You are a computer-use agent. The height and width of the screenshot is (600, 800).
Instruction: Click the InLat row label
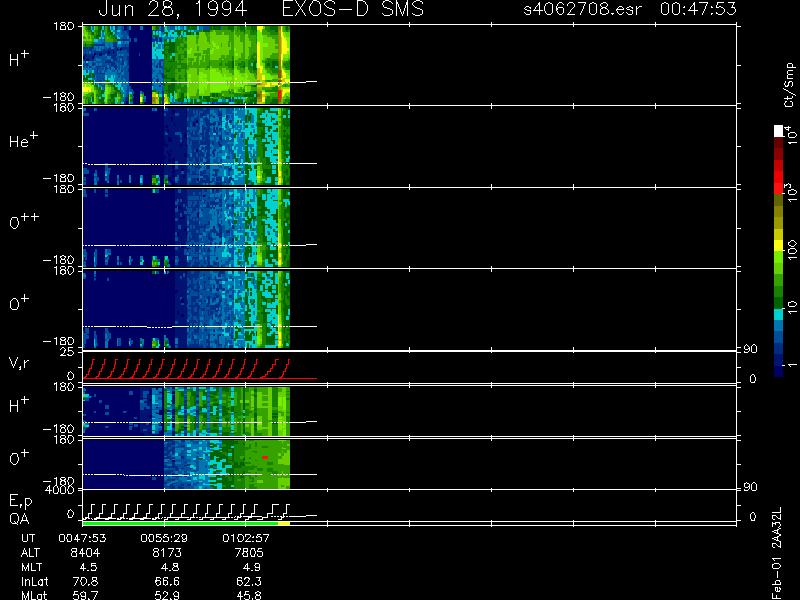pos(34,581)
